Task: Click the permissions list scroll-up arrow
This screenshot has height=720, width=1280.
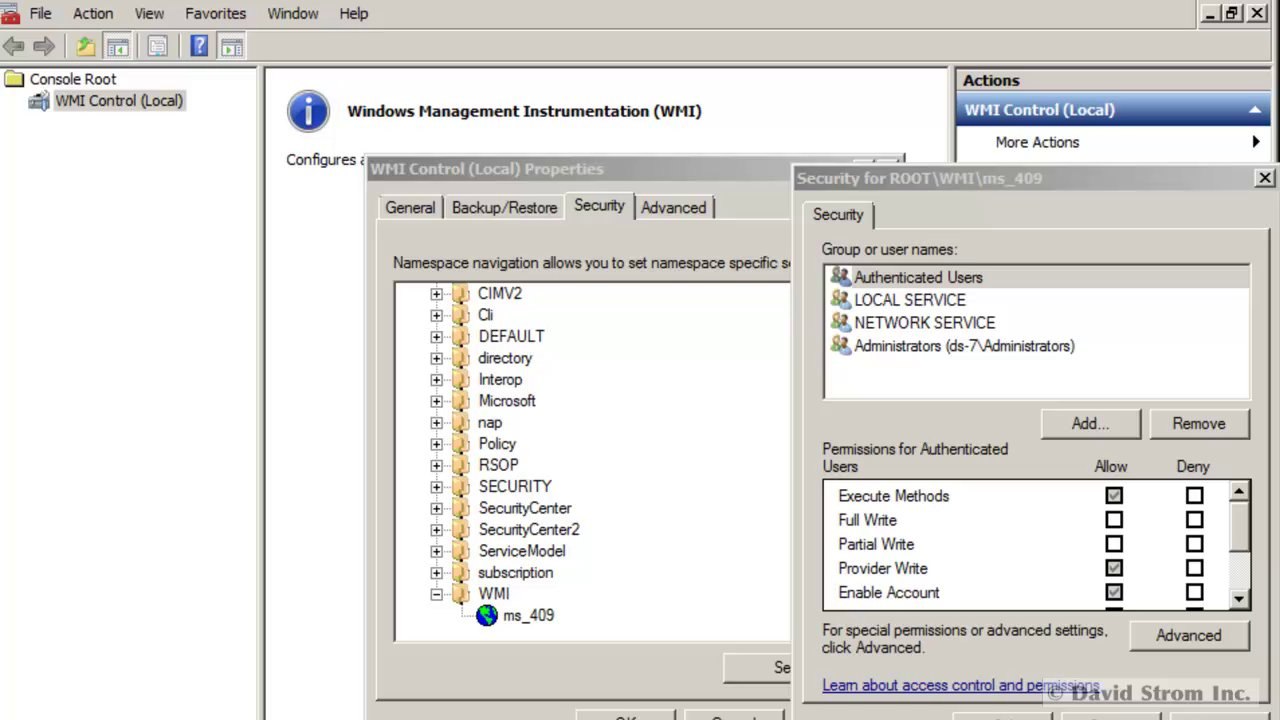Action: 1239,491
